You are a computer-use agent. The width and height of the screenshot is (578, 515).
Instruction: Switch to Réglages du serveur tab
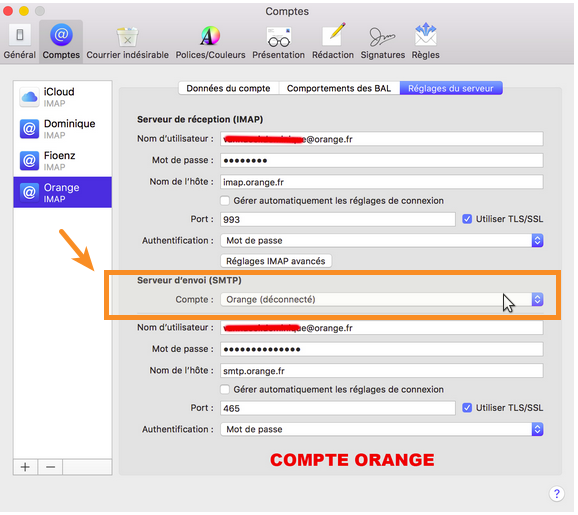[x=451, y=88]
